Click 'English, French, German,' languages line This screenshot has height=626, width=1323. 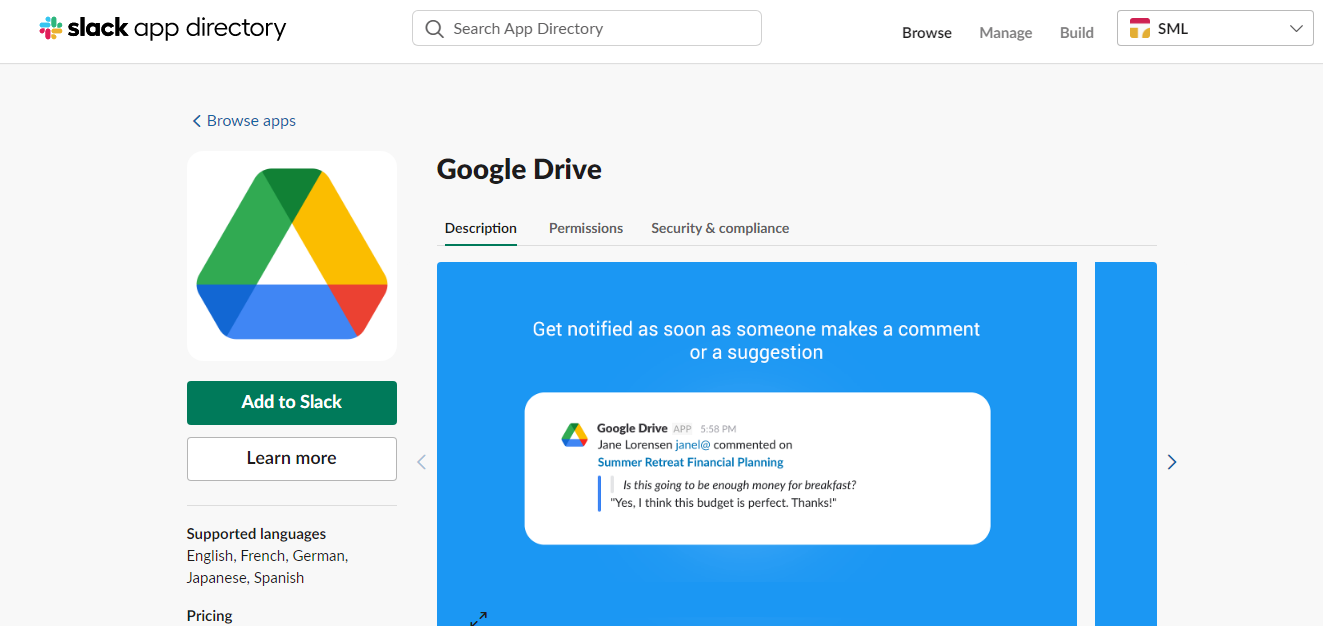click(267, 556)
